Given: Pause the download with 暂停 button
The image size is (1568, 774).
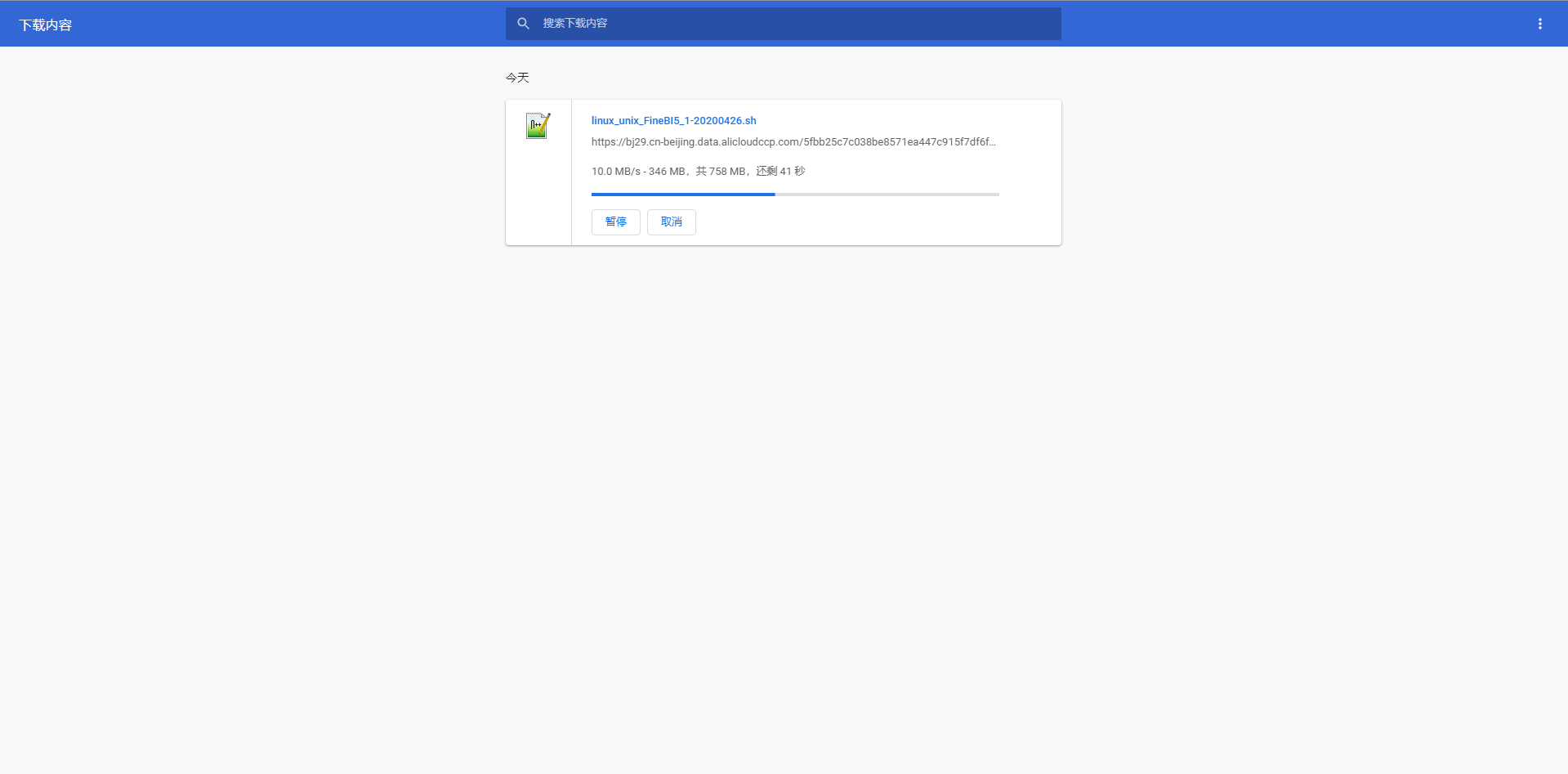Looking at the screenshot, I should [x=616, y=222].
